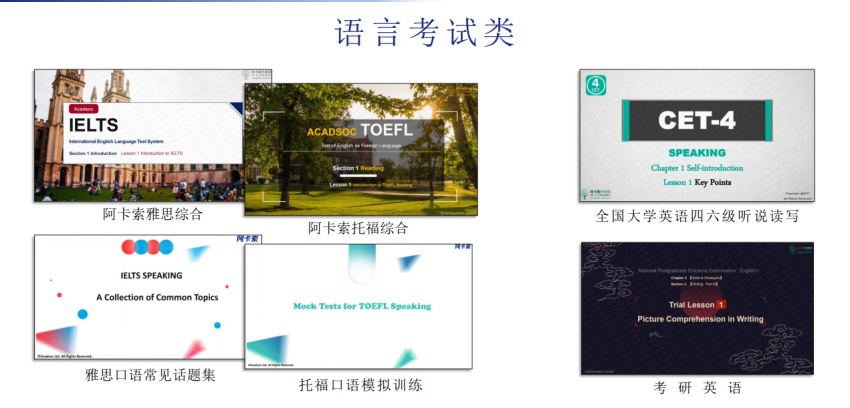Click the 阿卡索 logo on TOEFL Speaking slide

(x=462, y=247)
